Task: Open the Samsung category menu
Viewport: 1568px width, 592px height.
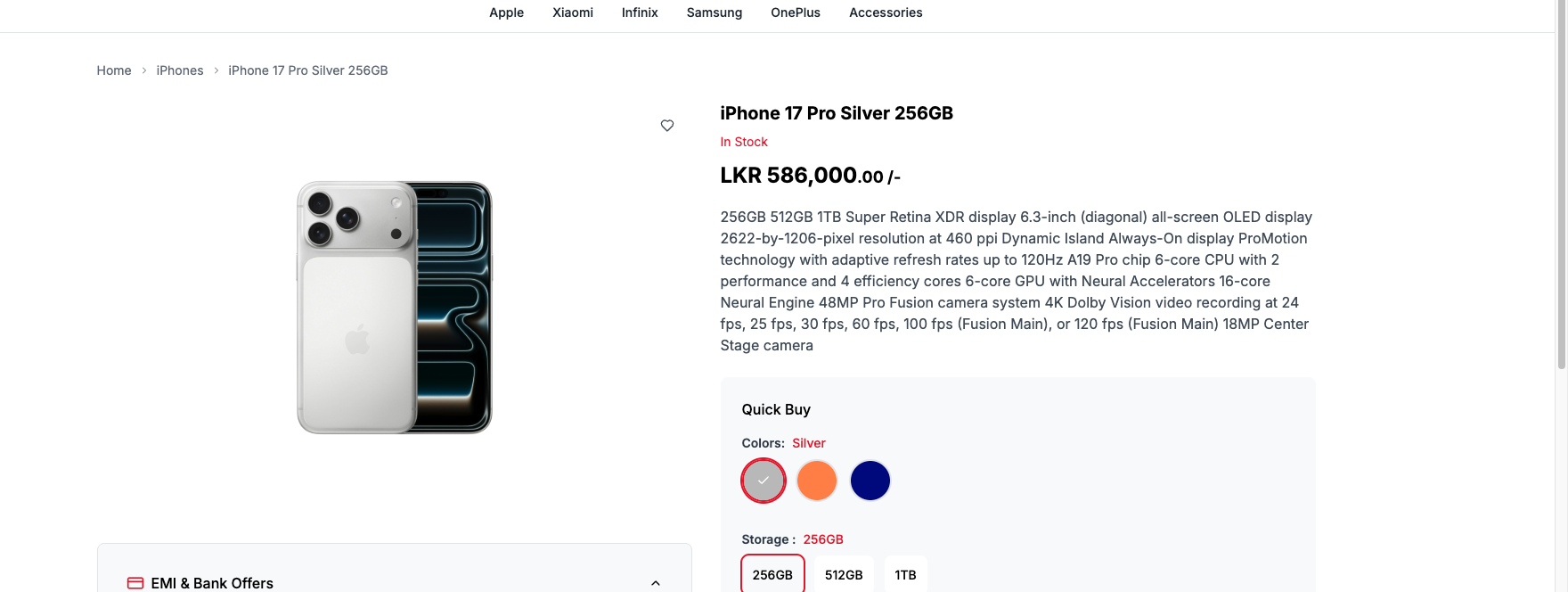Action: [715, 12]
